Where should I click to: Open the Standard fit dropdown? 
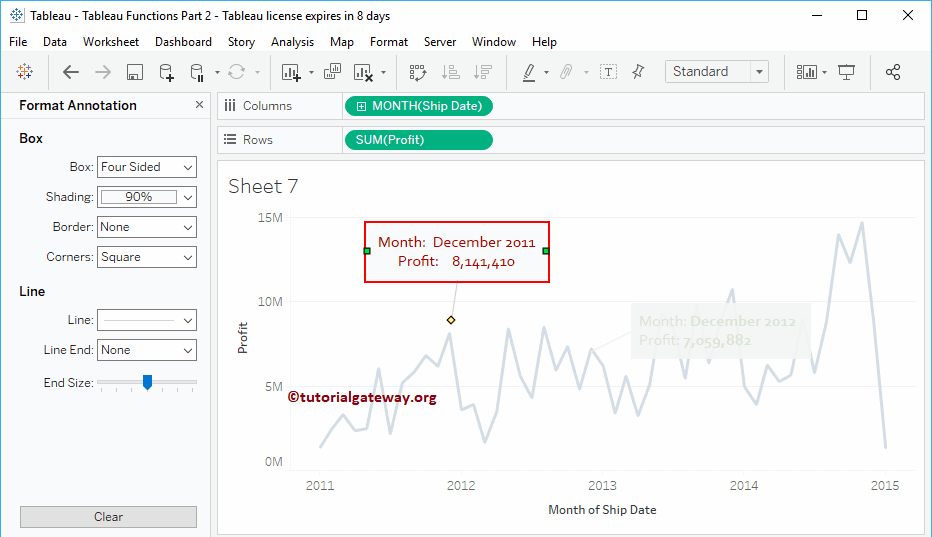pos(716,72)
